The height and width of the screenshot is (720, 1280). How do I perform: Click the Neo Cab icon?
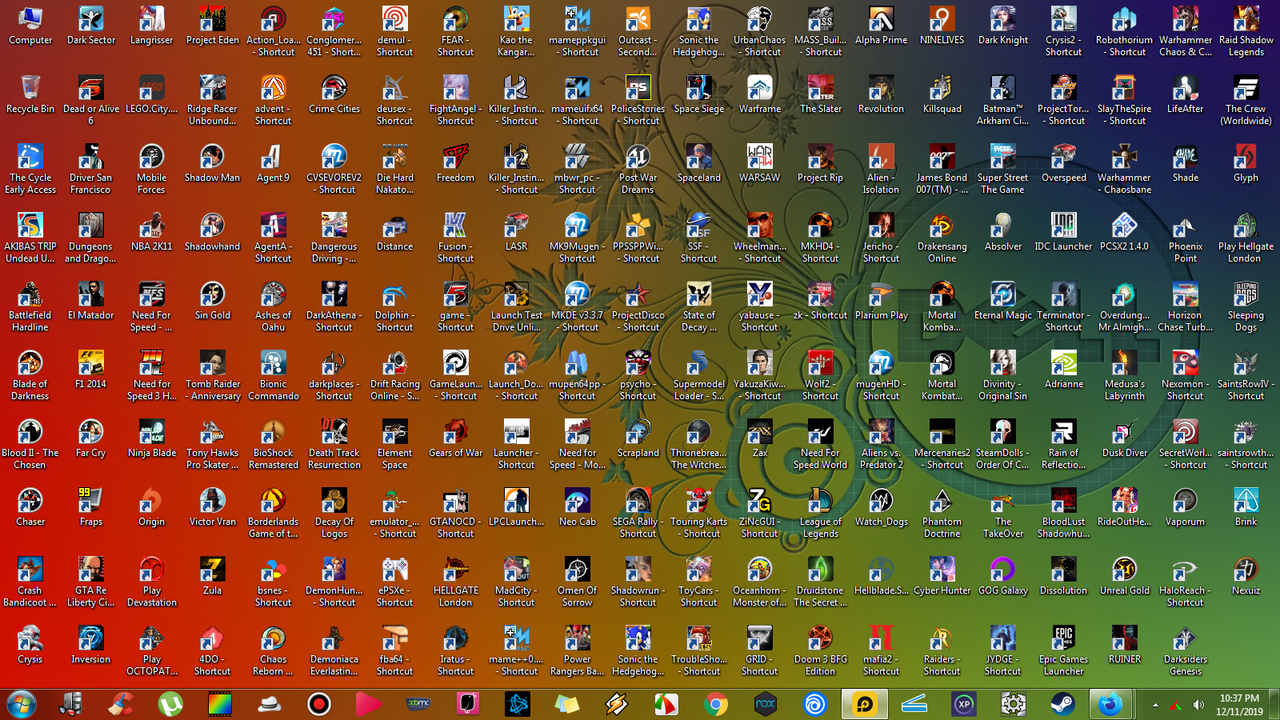point(577,508)
